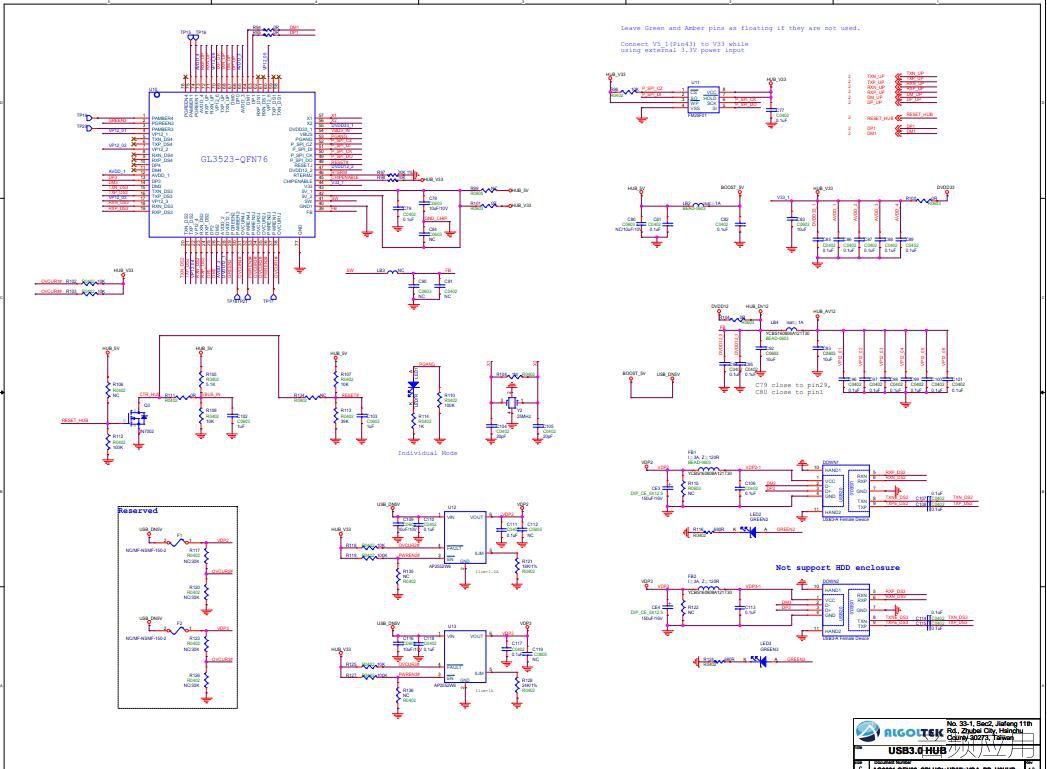1047x769 pixels.
Task: Click the SW net label left of LB3
Action: pos(350,271)
